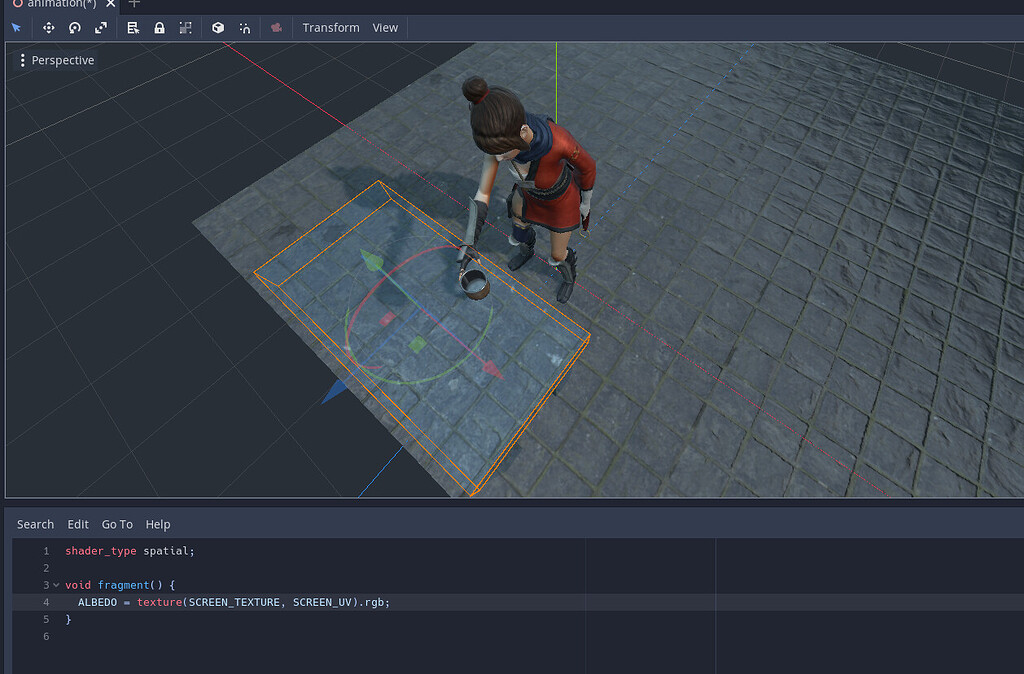Screen dimensions: 1024x674
Task: Open the shader editor Edit menu
Action: [78, 524]
